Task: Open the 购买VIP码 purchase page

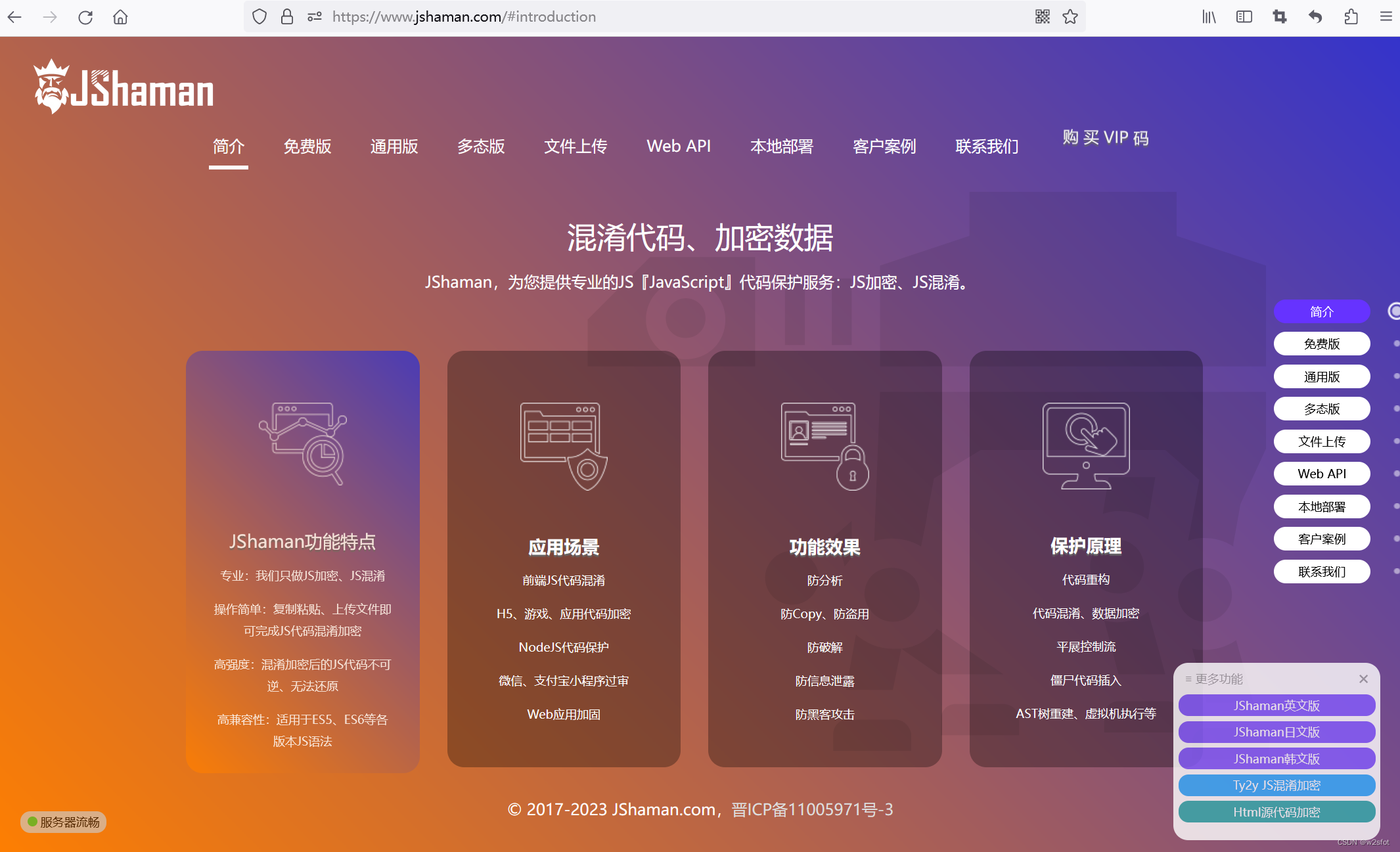Action: [x=1105, y=139]
